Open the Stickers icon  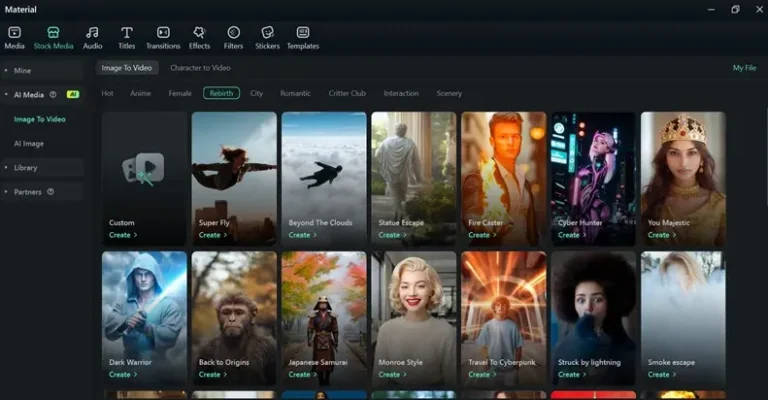[267, 32]
